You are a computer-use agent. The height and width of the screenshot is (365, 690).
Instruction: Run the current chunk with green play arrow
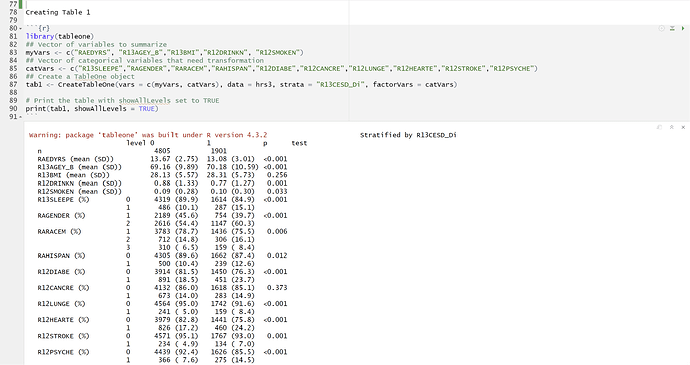[683, 28]
